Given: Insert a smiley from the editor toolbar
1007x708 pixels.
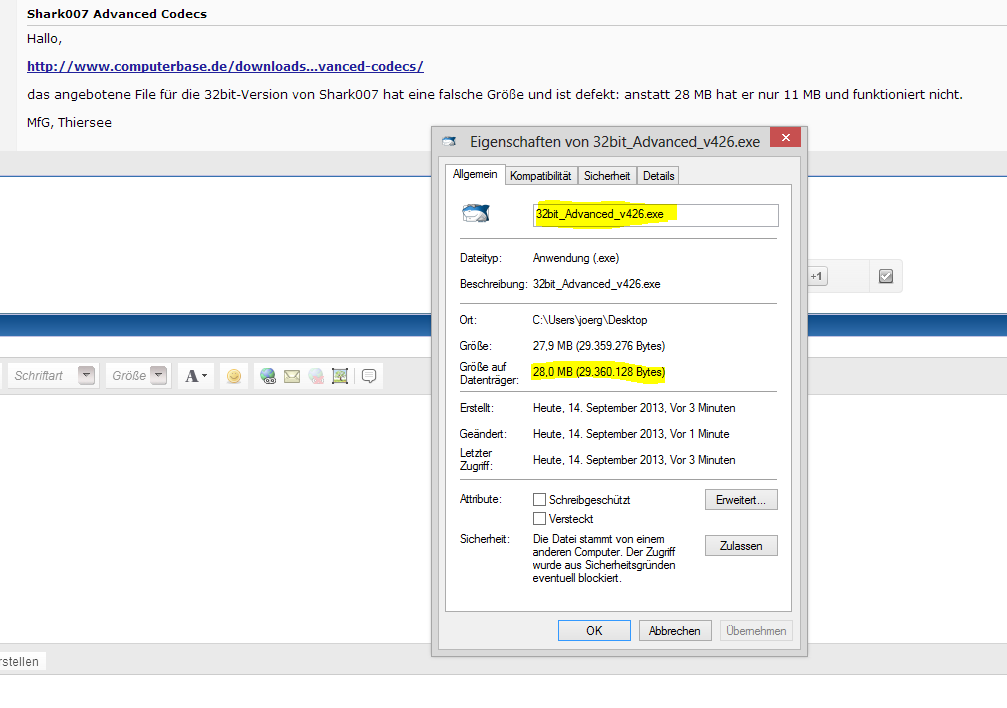Looking at the screenshot, I should click(234, 376).
